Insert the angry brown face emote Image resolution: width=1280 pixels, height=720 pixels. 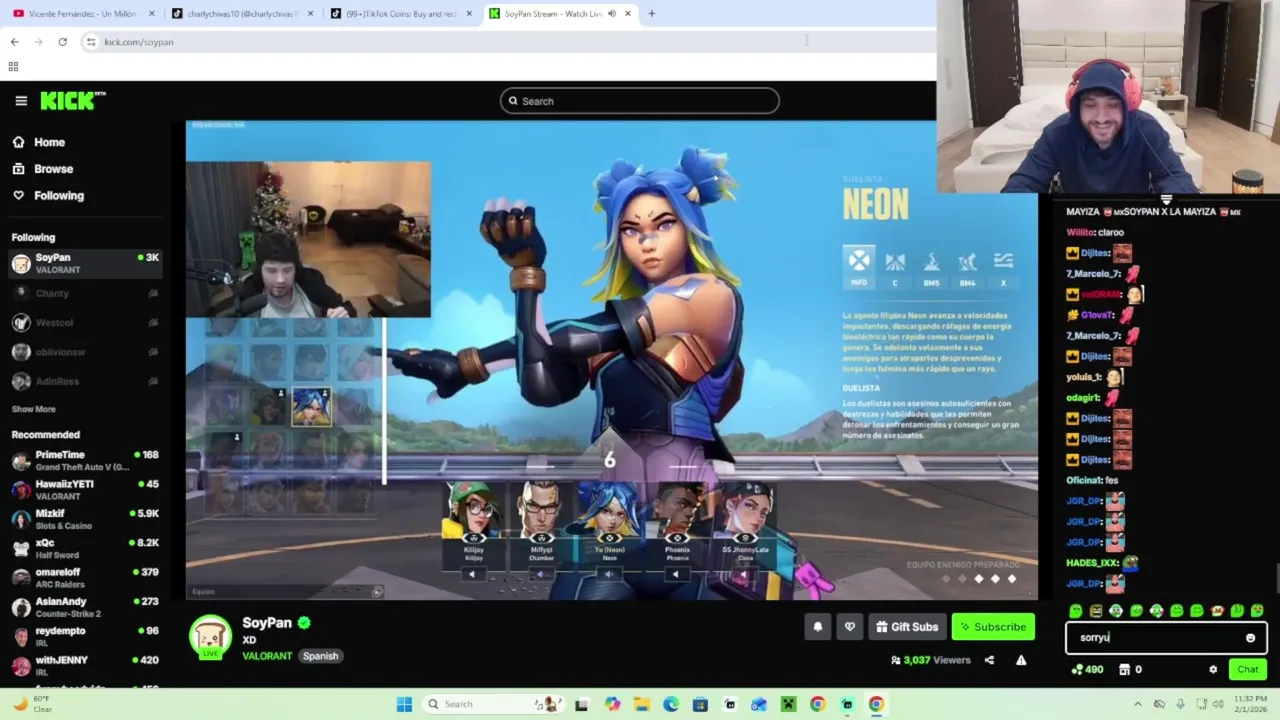(1096, 611)
